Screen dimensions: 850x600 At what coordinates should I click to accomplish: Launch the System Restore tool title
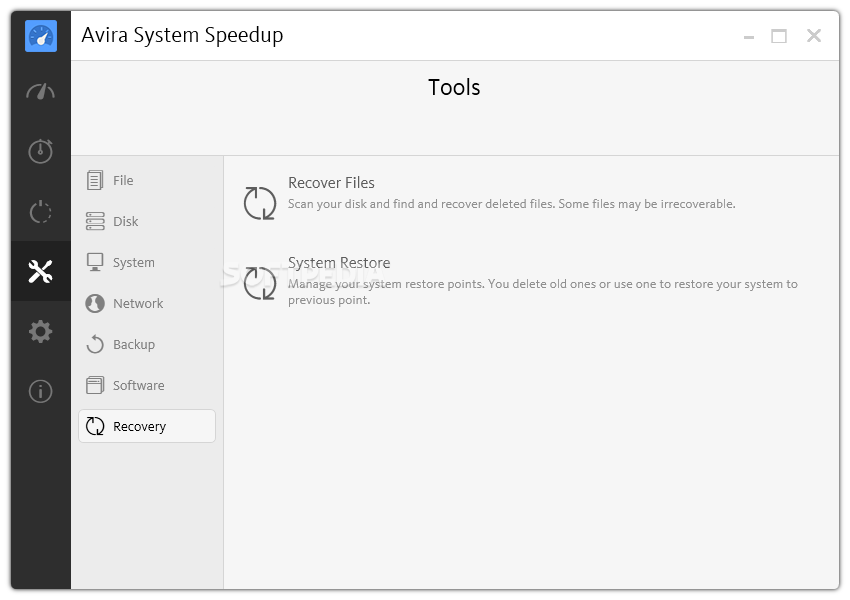pos(339,262)
